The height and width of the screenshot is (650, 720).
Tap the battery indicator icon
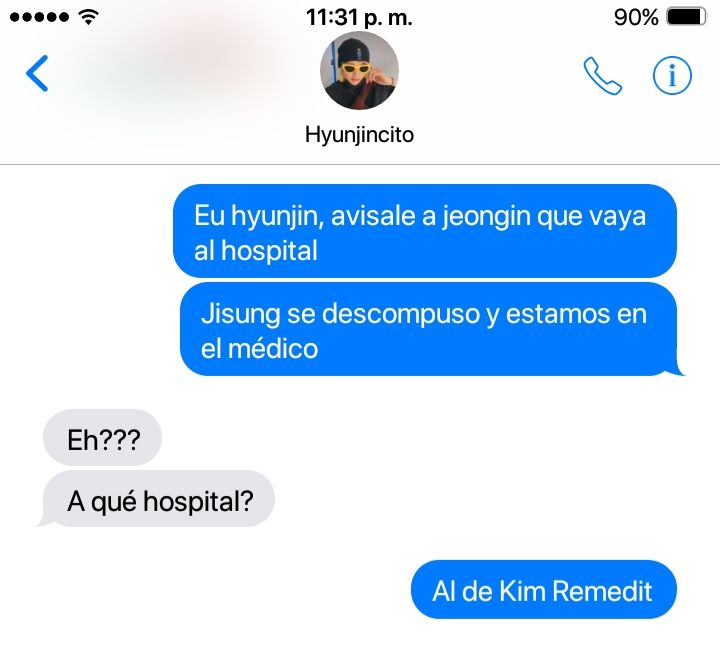coord(686,17)
